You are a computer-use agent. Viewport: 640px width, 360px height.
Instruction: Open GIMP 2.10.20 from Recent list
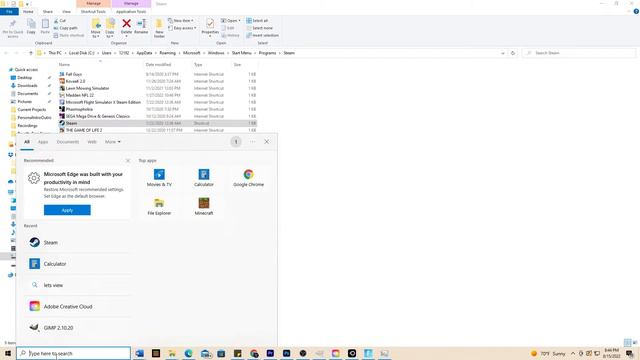pos(78,327)
